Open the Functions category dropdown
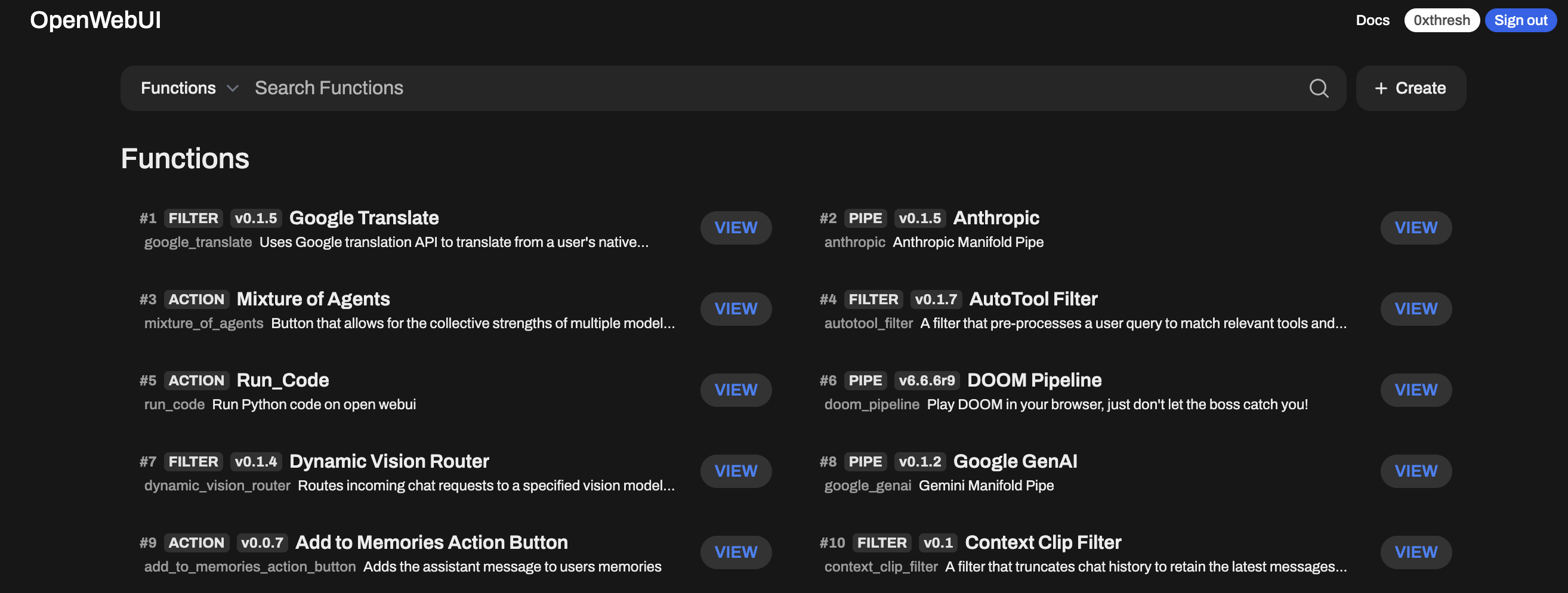Image resolution: width=1568 pixels, height=593 pixels. (189, 88)
